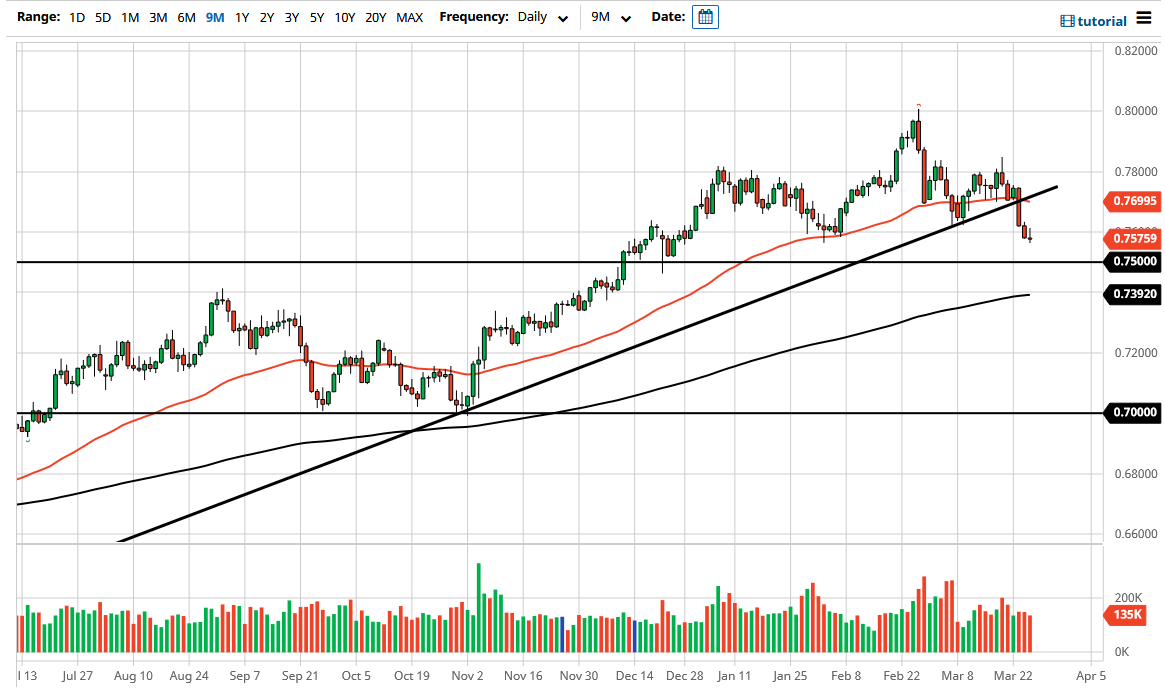
Task: Select the MAX range option
Action: [x=409, y=17]
